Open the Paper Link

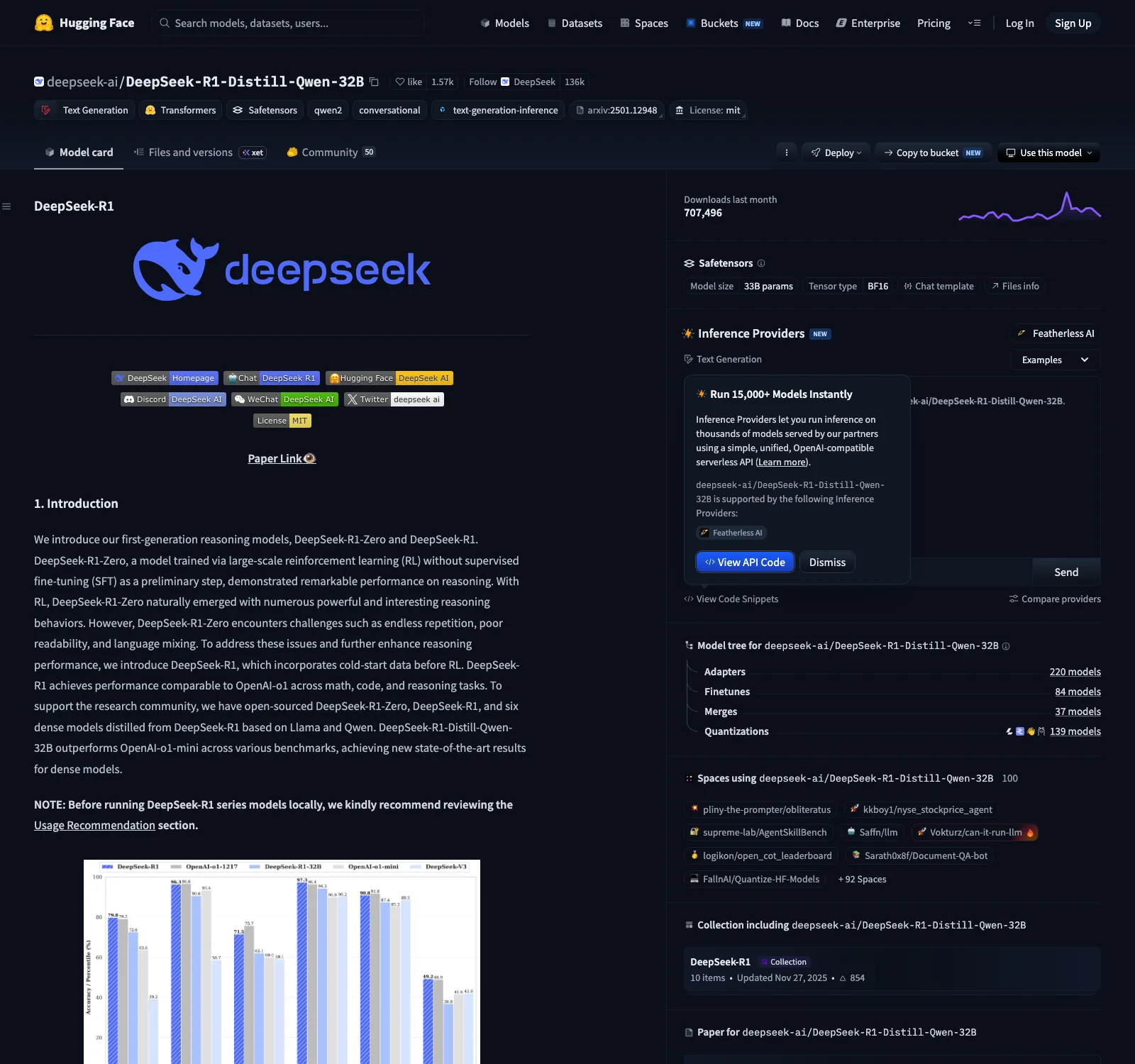[x=282, y=458]
